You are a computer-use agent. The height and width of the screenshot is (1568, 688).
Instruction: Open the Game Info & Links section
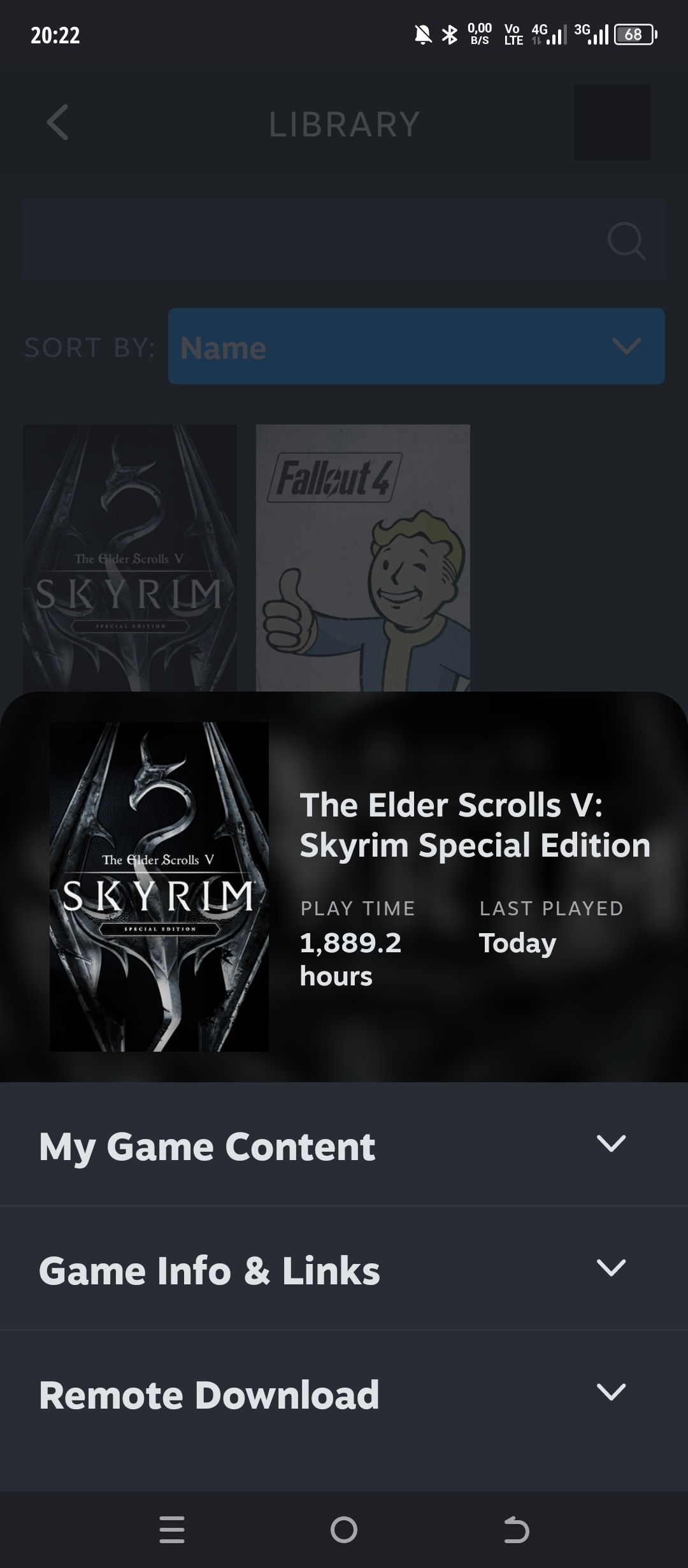(x=344, y=1268)
